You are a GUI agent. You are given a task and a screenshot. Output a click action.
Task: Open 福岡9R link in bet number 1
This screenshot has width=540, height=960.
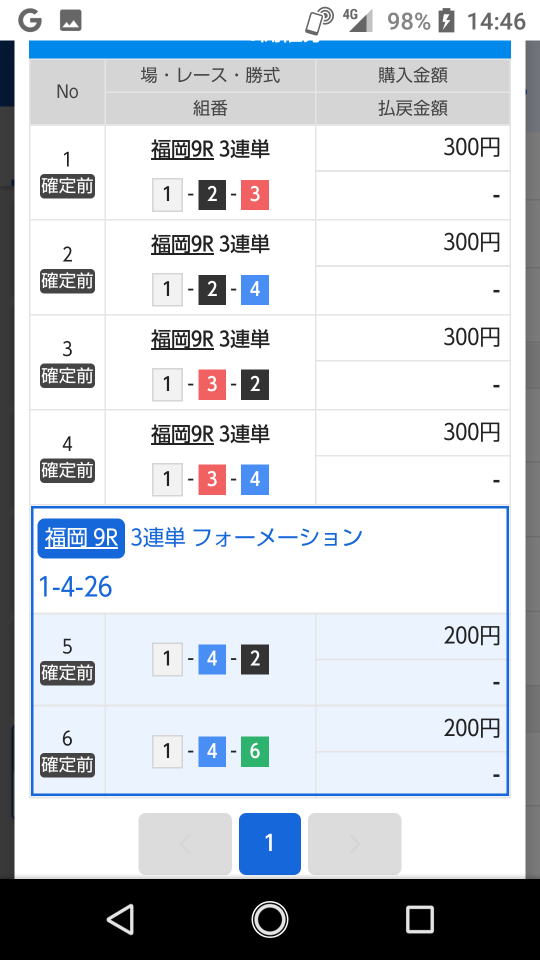(182, 150)
